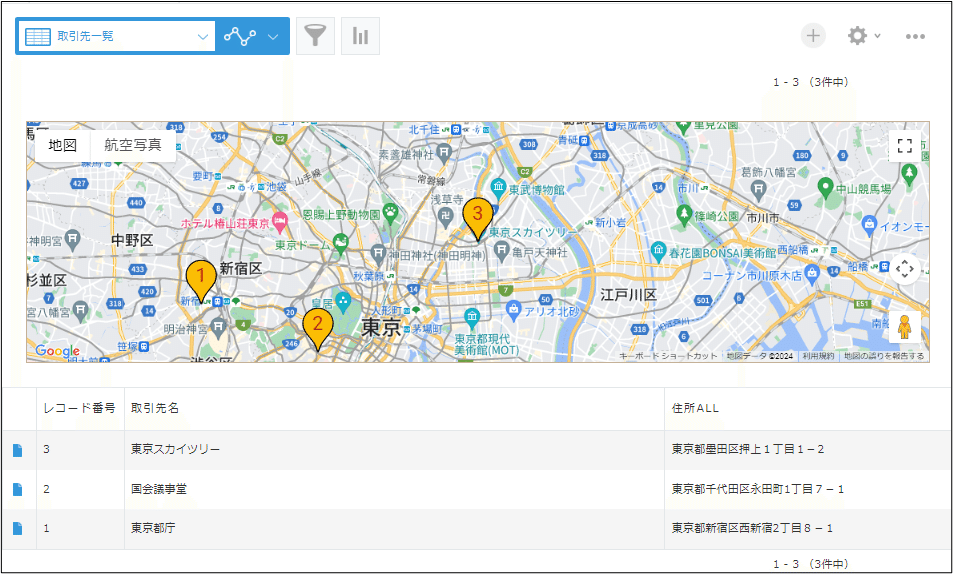Open the 取引先一覧 view dropdown
This screenshot has height=574, width=953.
coord(116,36)
